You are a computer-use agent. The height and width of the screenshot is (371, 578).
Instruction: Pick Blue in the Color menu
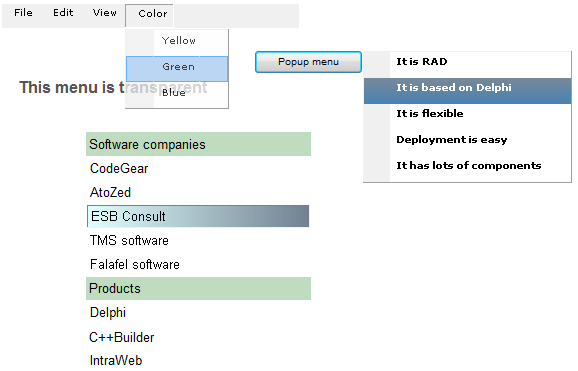[177, 94]
